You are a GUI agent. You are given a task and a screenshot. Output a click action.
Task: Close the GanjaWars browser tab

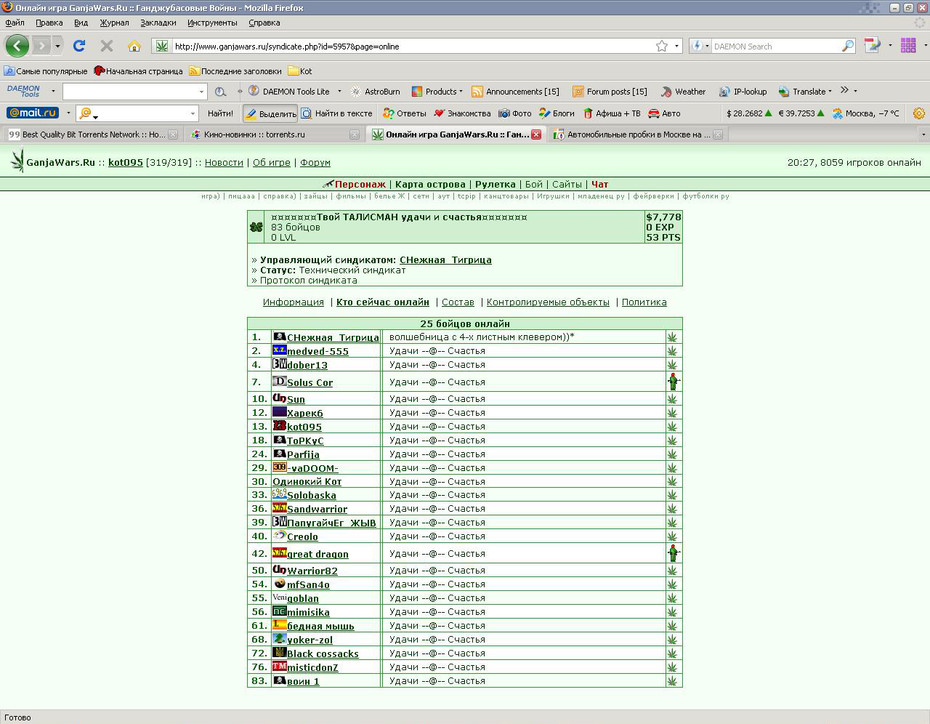click(x=536, y=135)
